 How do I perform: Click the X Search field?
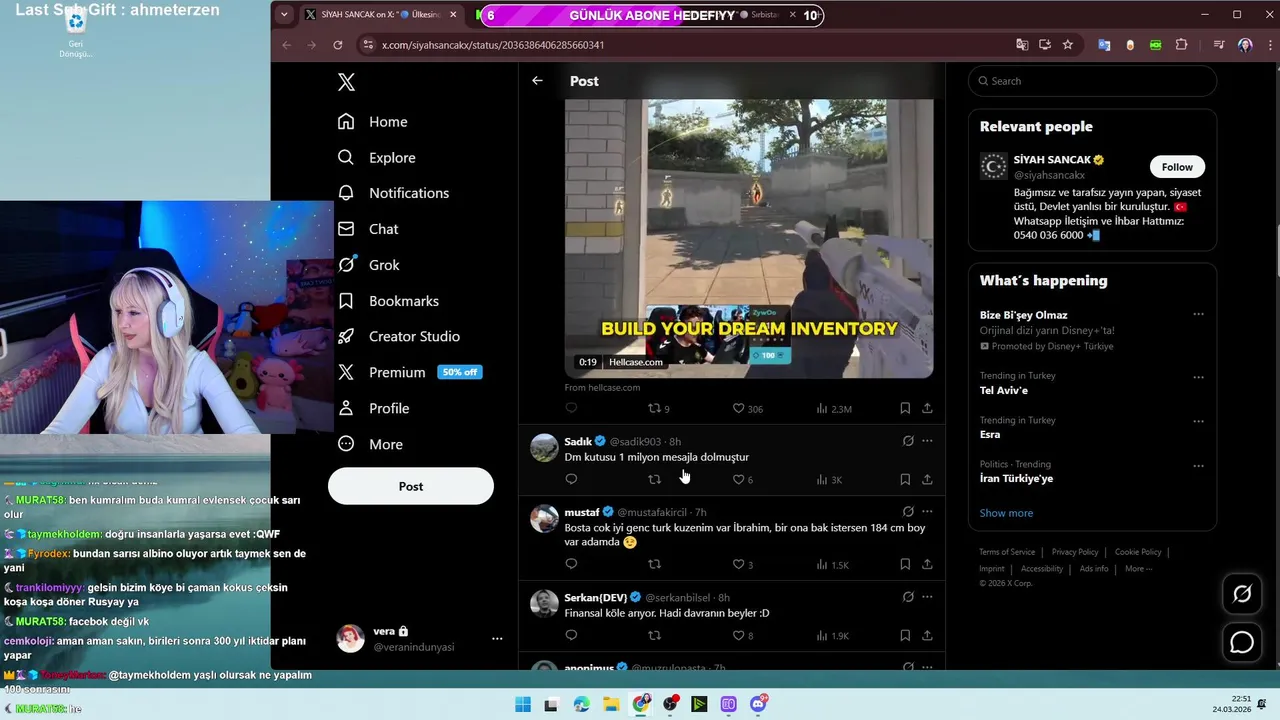(1092, 81)
